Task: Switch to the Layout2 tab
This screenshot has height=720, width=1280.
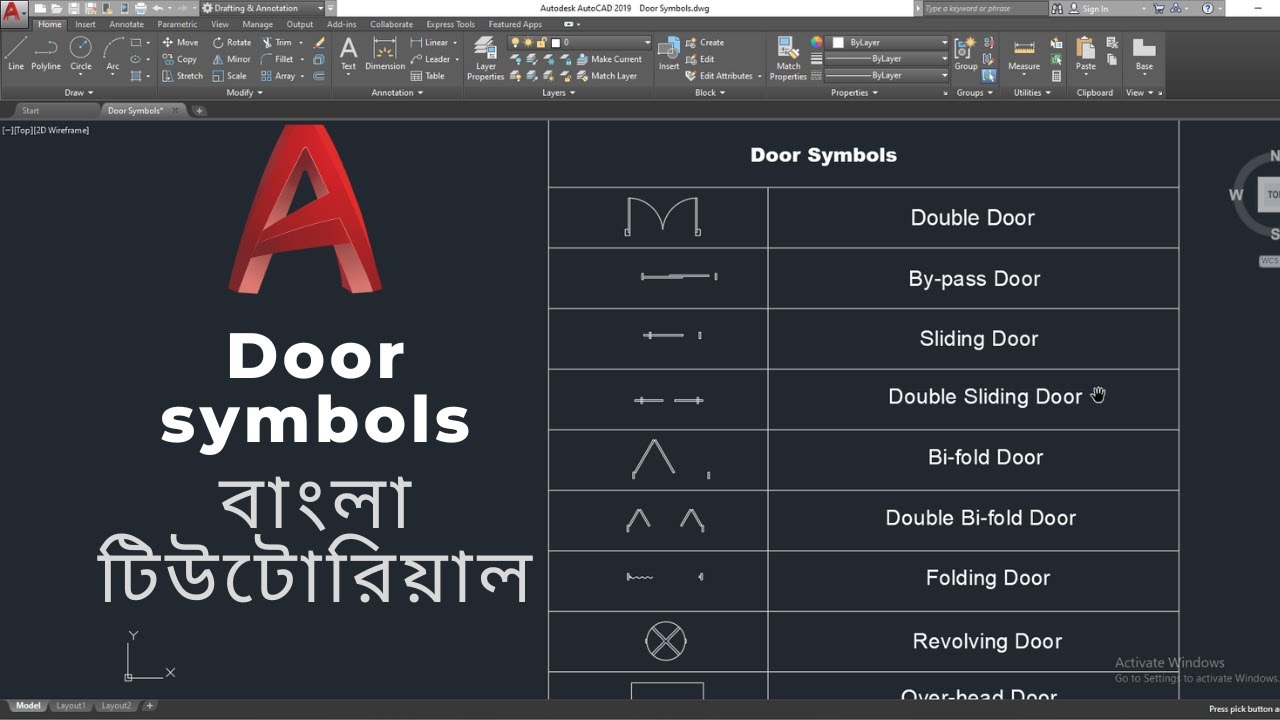Action: pos(116,706)
